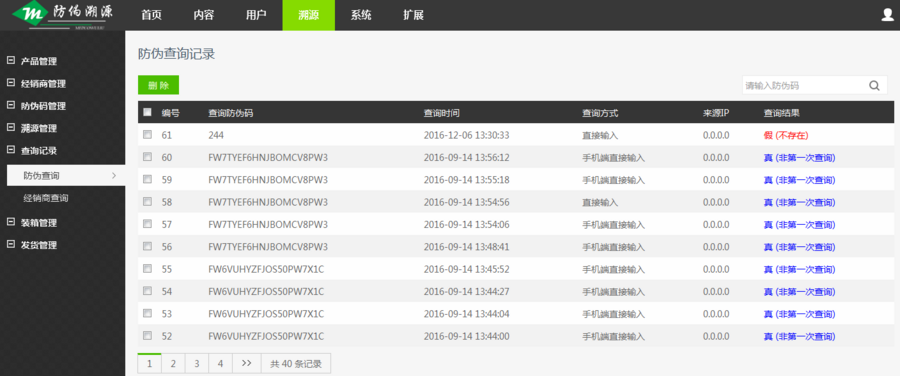This screenshot has height=376, width=900.
Task: Click FW6VUHYZFJOS50PW7X1C in record 54 row
Action: coord(266,292)
